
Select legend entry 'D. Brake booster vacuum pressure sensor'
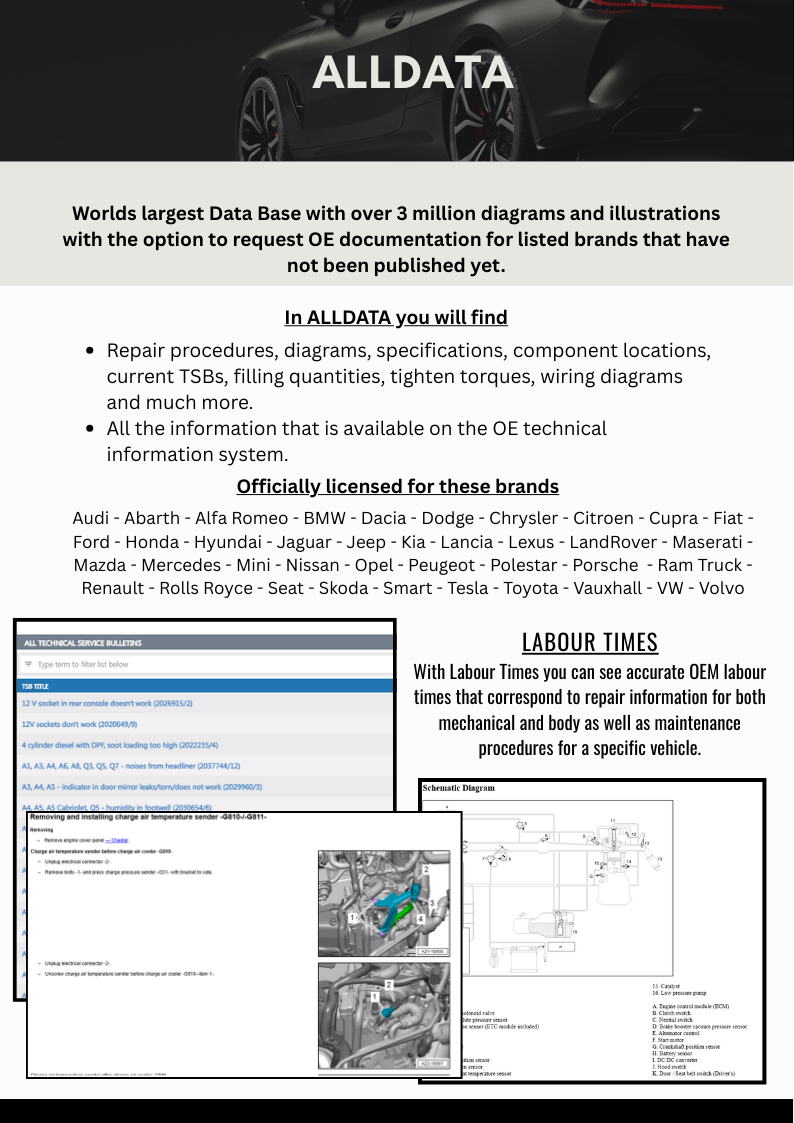tap(699, 1026)
